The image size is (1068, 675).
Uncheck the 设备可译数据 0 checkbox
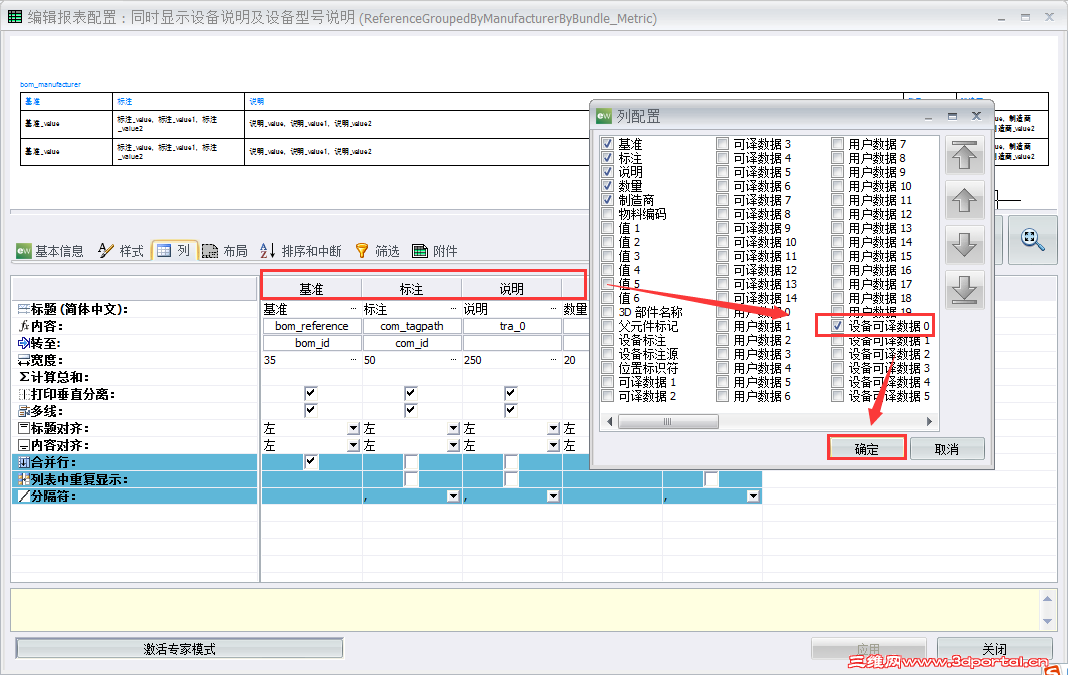click(836, 326)
